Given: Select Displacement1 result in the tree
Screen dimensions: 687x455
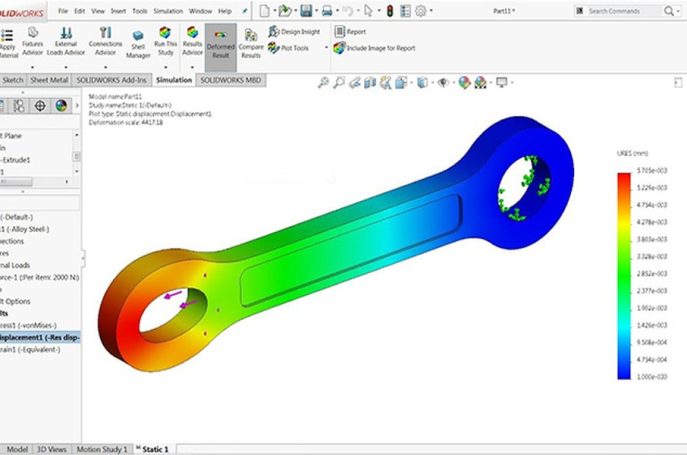Looking at the screenshot, I should pyautogui.click(x=40, y=337).
